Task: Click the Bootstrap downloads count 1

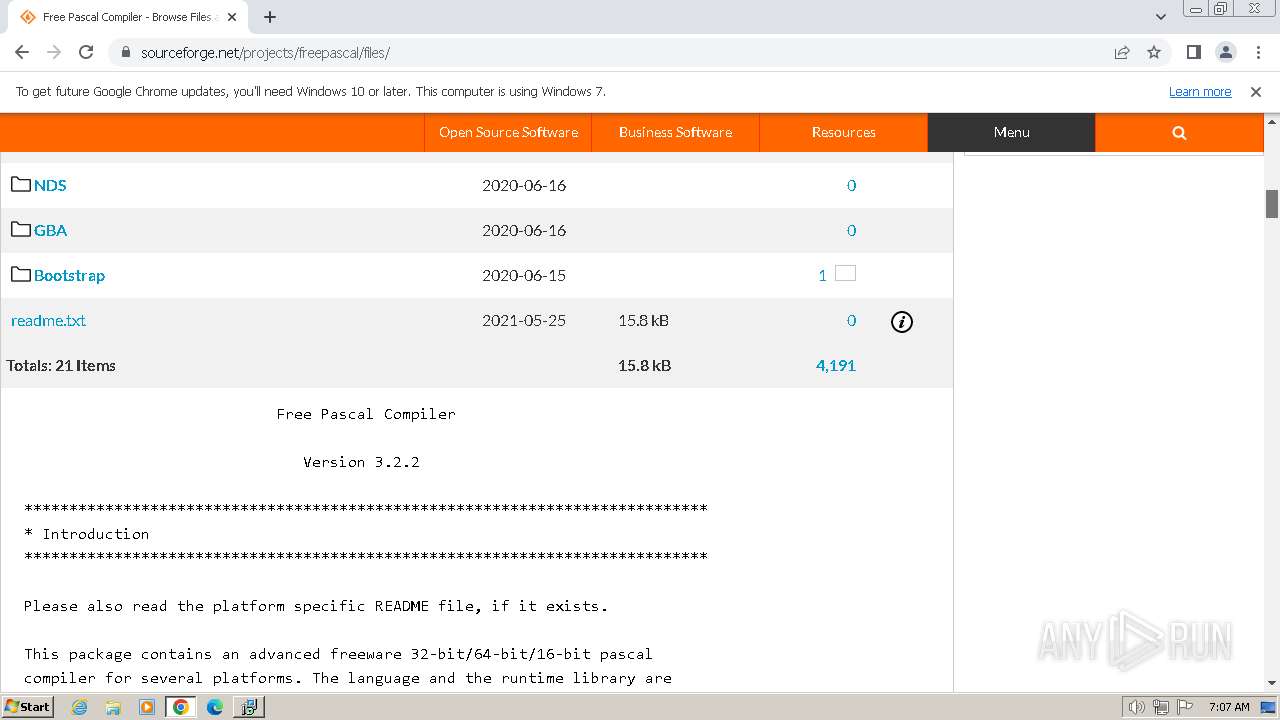Action: click(x=822, y=275)
